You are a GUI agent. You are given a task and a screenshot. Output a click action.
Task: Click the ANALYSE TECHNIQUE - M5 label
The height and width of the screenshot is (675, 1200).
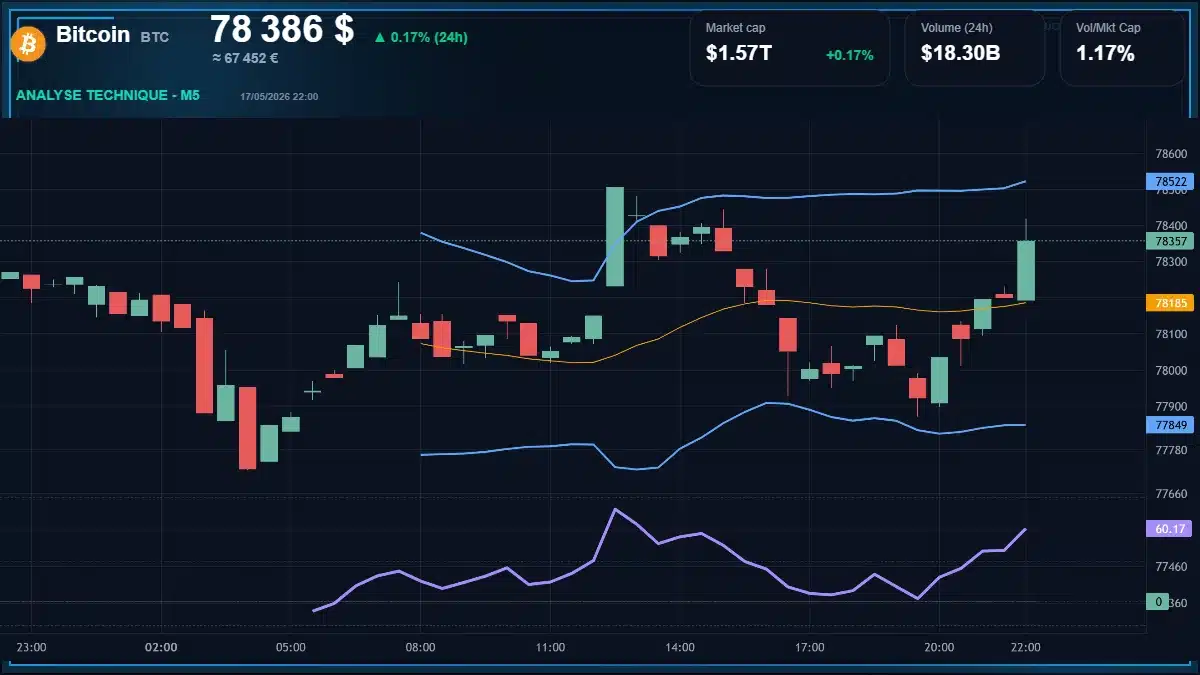[108, 95]
